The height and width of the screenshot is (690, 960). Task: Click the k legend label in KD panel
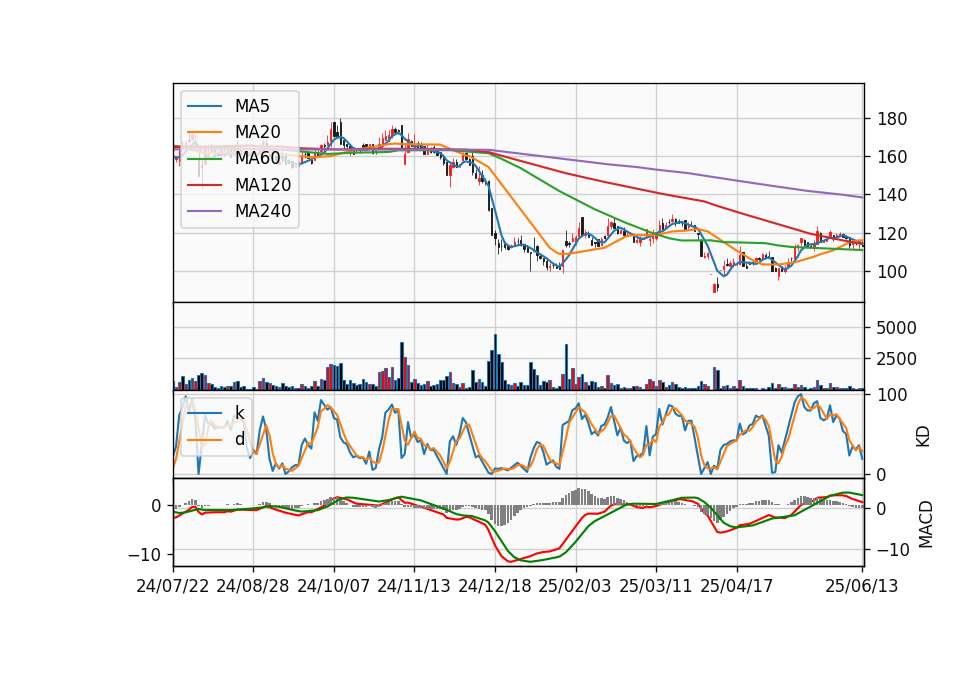(x=239, y=413)
